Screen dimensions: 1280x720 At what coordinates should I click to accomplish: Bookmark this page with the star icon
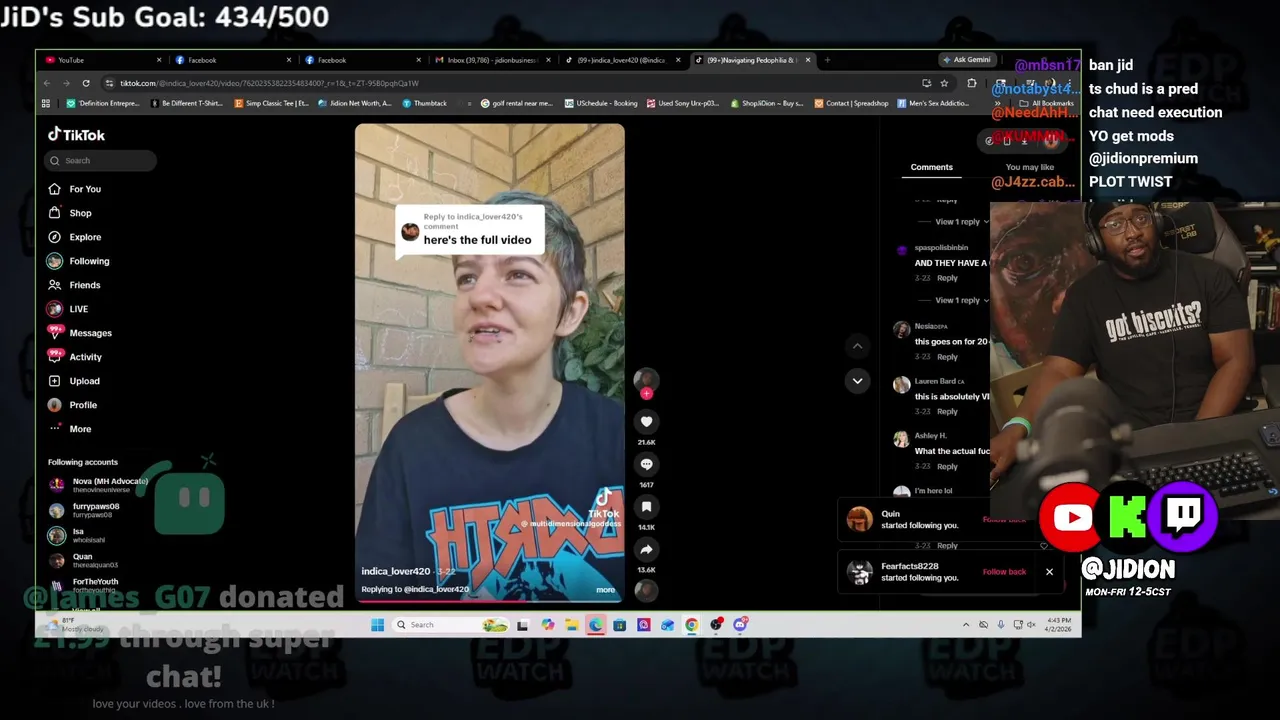944,83
